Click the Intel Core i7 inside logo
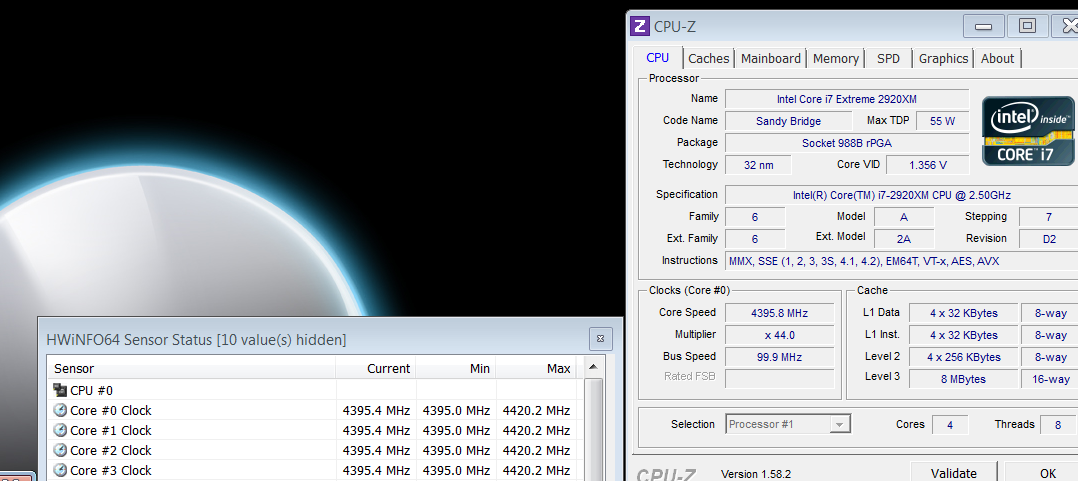Viewport: 1078px width, 481px height. [x=1028, y=131]
